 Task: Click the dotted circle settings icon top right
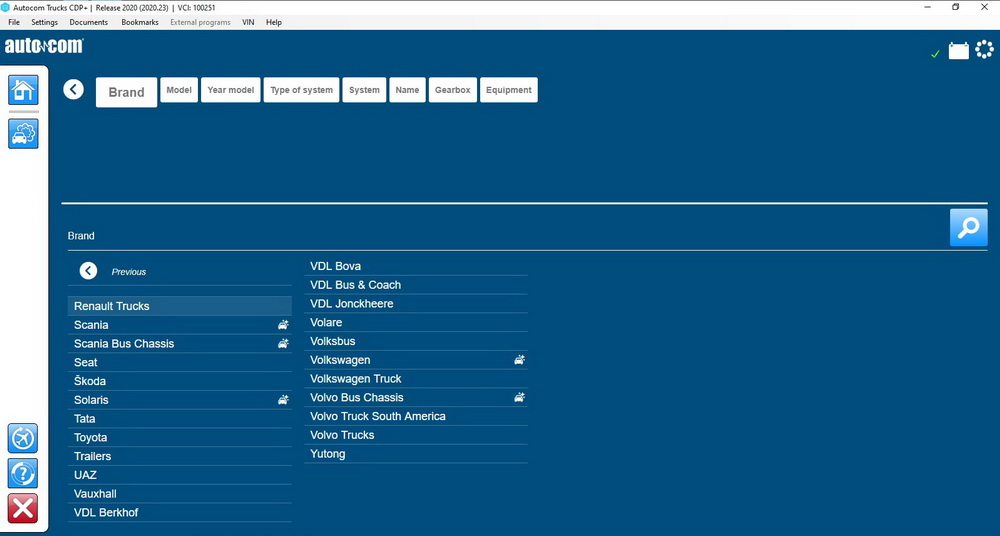point(985,50)
